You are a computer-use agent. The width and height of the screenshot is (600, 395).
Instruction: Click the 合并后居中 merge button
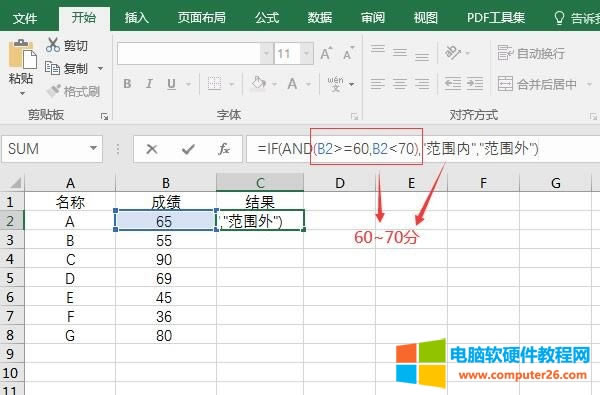tap(537, 84)
